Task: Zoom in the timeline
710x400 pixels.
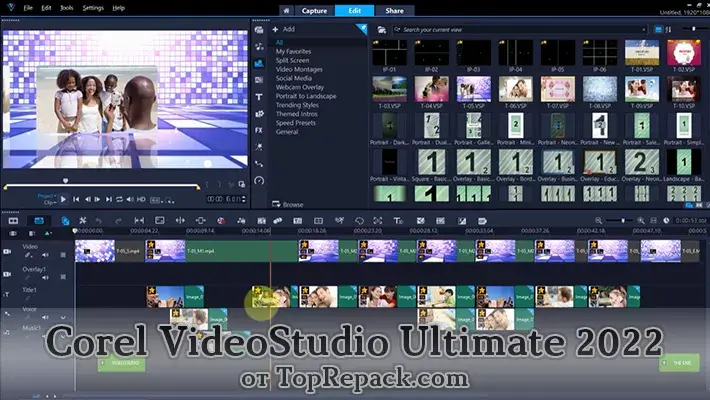Action: click(x=641, y=221)
